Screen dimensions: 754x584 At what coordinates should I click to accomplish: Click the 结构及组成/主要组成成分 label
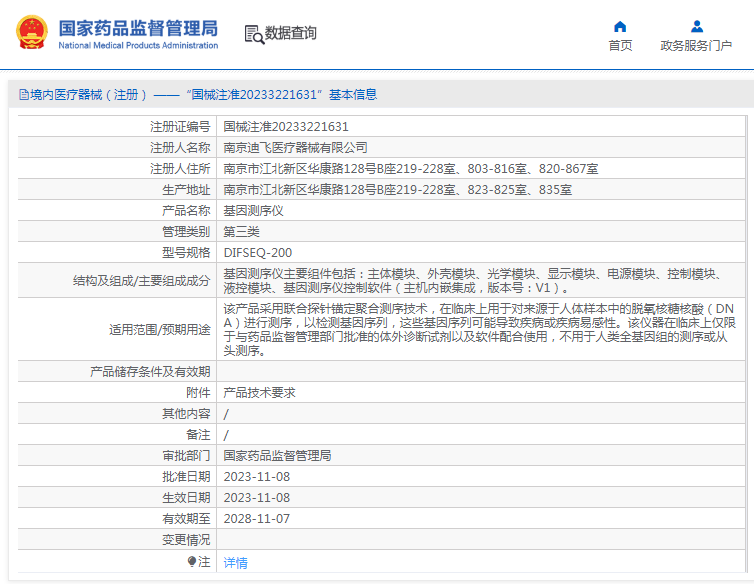[x=142, y=281]
